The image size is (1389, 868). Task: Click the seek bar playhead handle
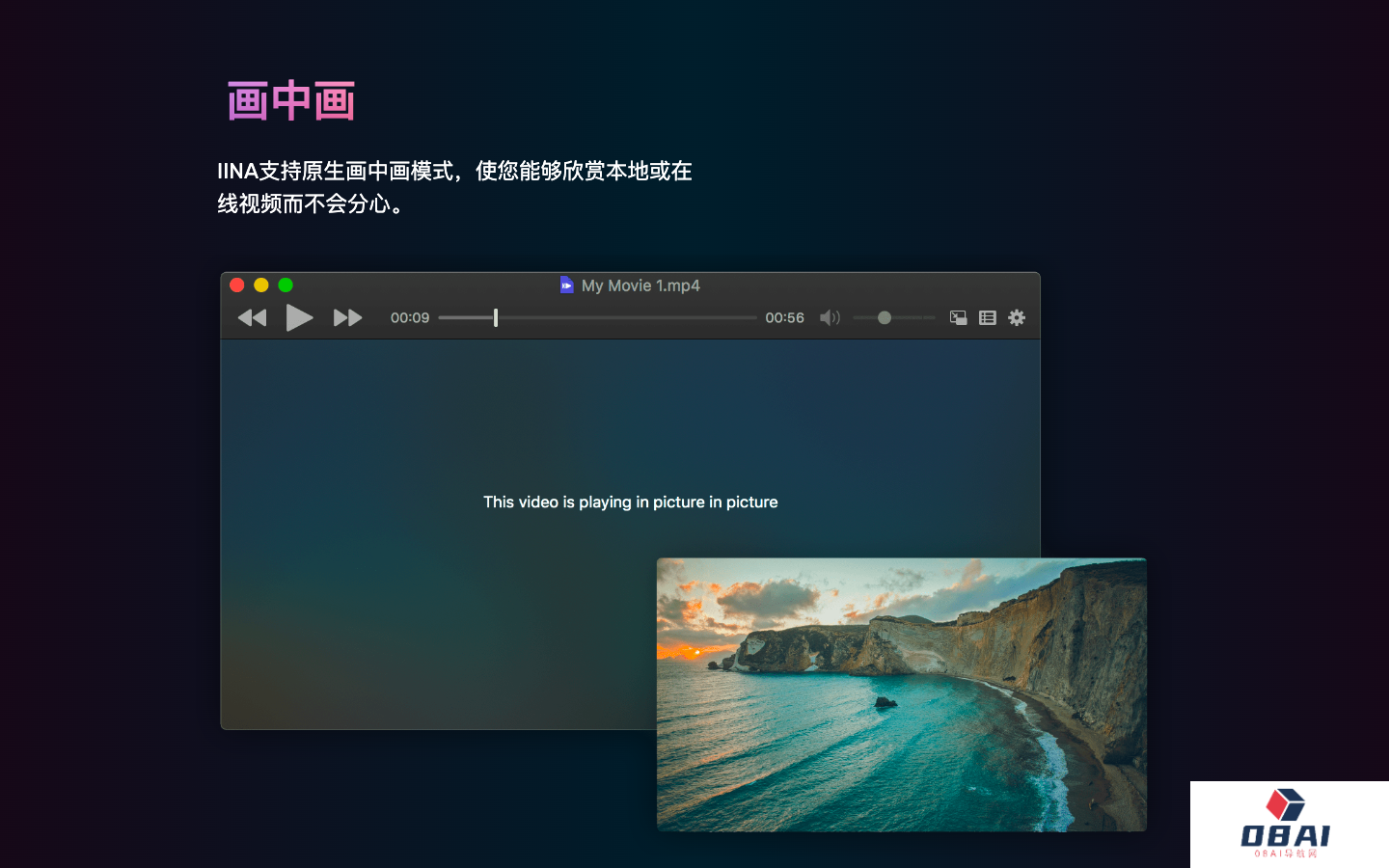pyautogui.click(x=496, y=317)
